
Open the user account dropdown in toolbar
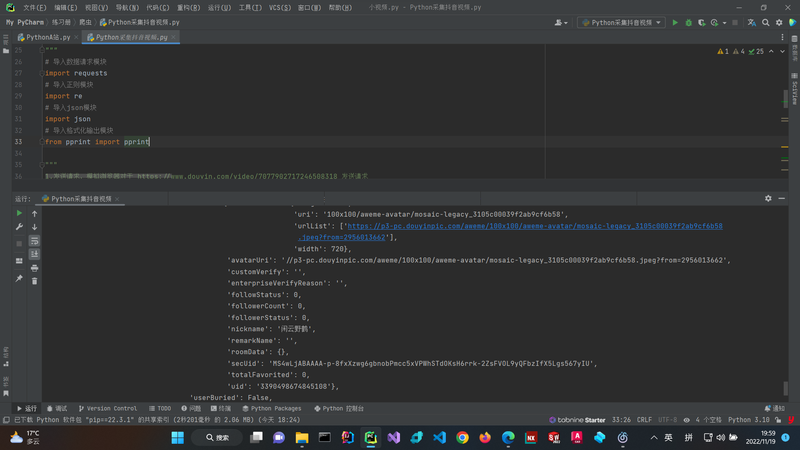(561, 22)
